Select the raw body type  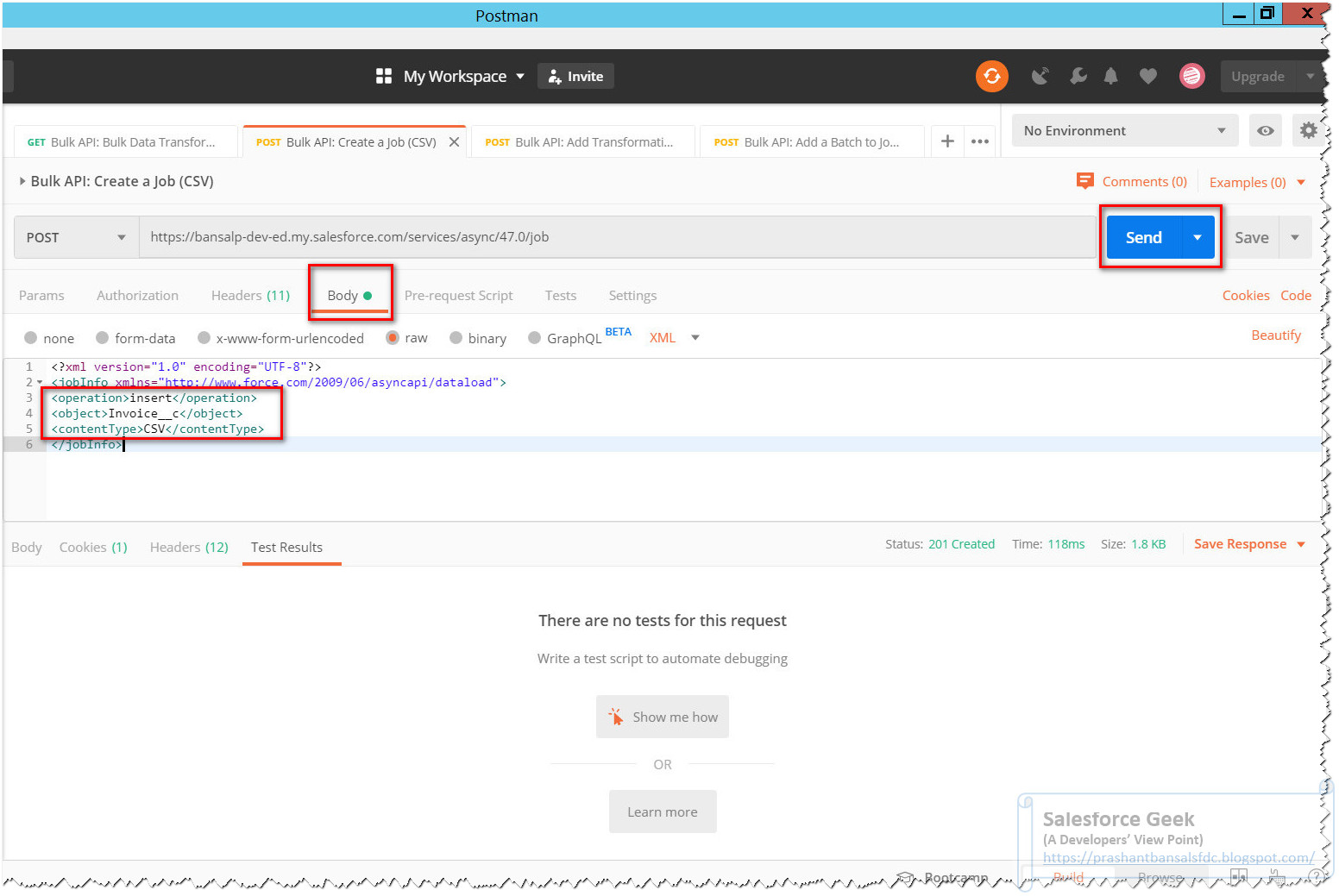tap(393, 338)
